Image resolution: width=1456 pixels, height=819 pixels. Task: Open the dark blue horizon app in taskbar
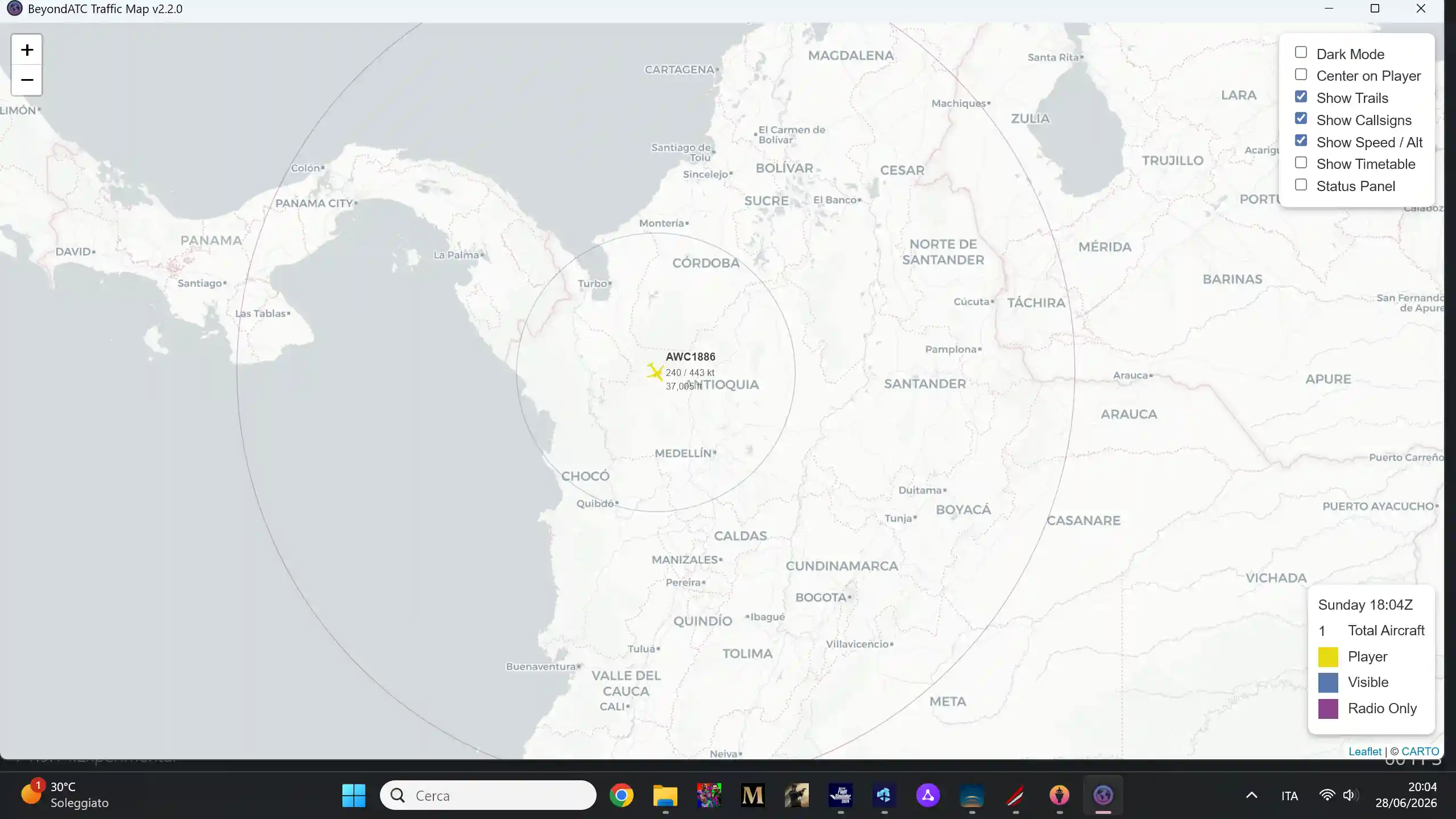[971, 795]
